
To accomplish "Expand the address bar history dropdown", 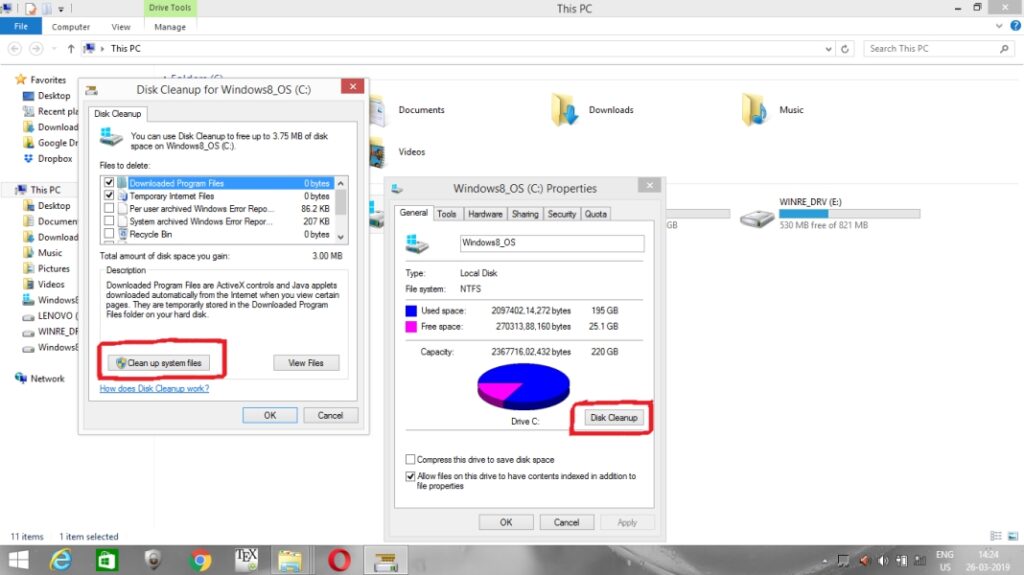I will (x=828, y=49).
